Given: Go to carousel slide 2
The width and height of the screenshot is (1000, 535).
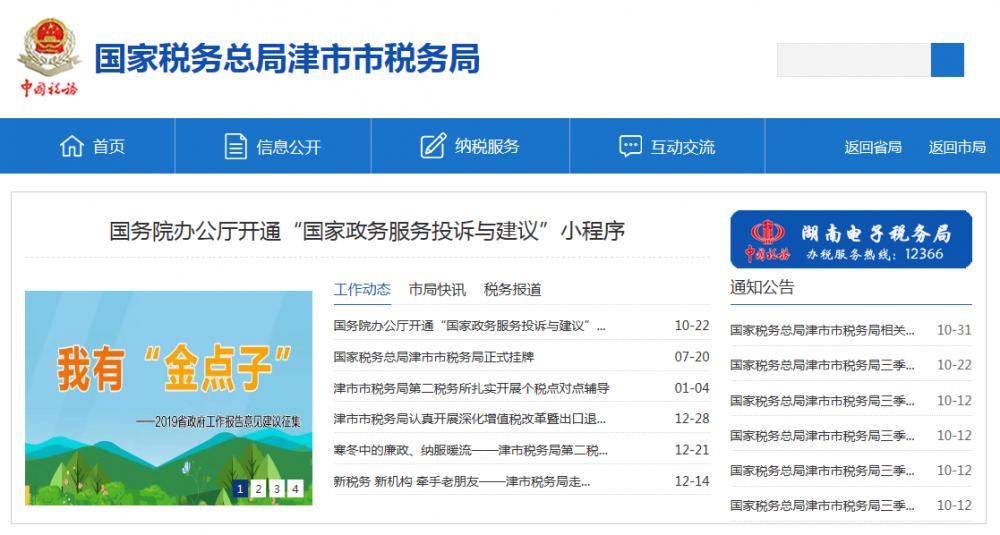Looking at the screenshot, I should click(x=258, y=488).
